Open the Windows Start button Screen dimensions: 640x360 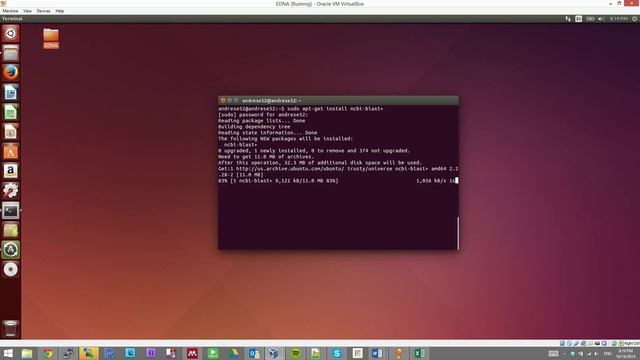8,353
